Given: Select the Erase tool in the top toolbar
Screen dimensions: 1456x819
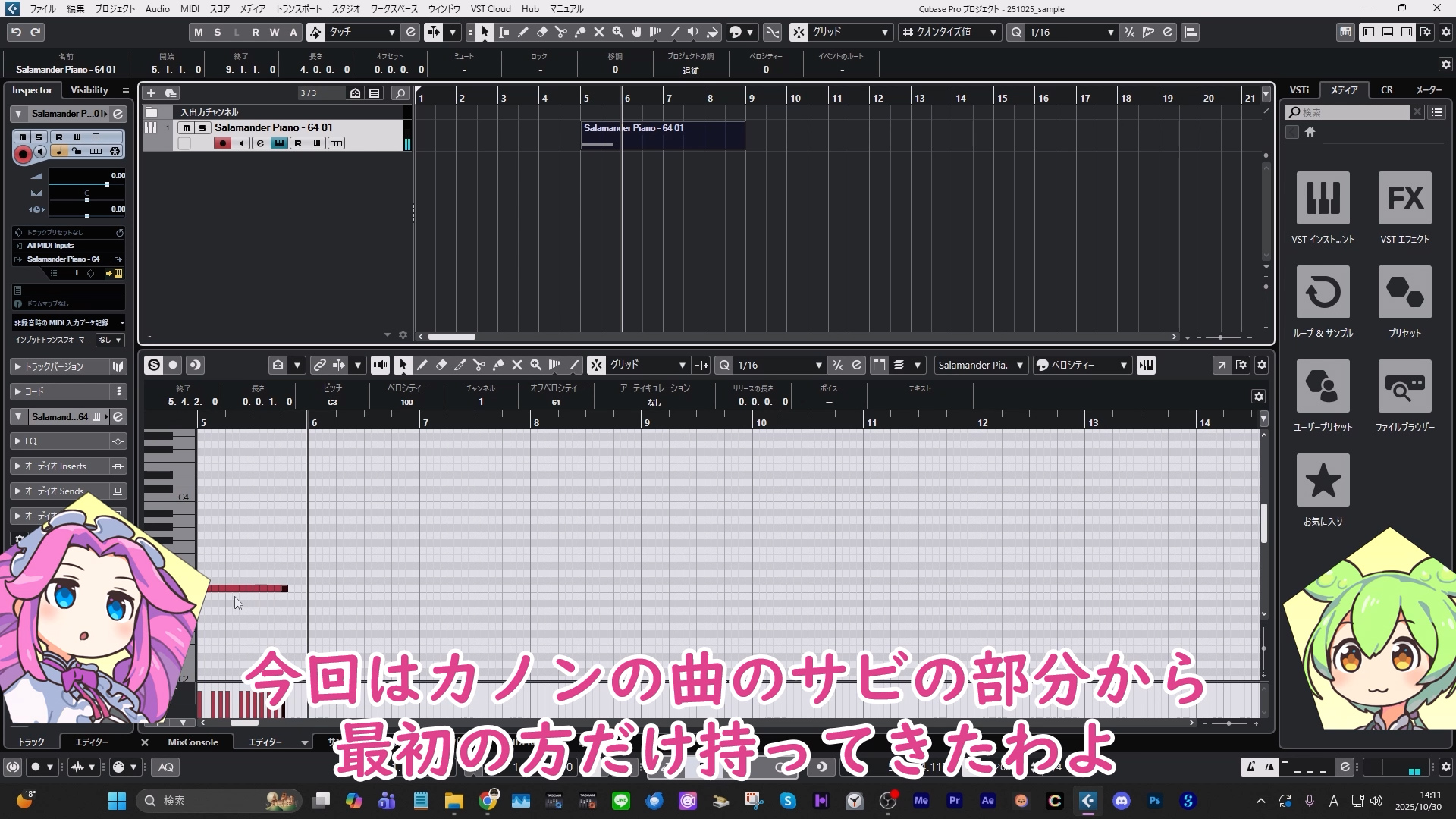Looking at the screenshot, I should click(542, 32).
